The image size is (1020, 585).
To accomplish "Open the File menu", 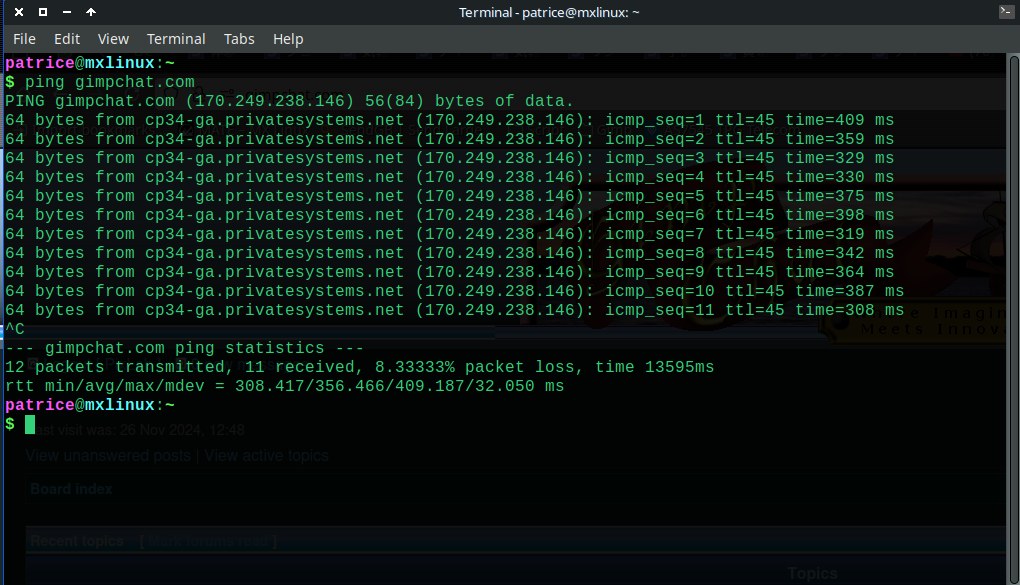I will [24, 39].
